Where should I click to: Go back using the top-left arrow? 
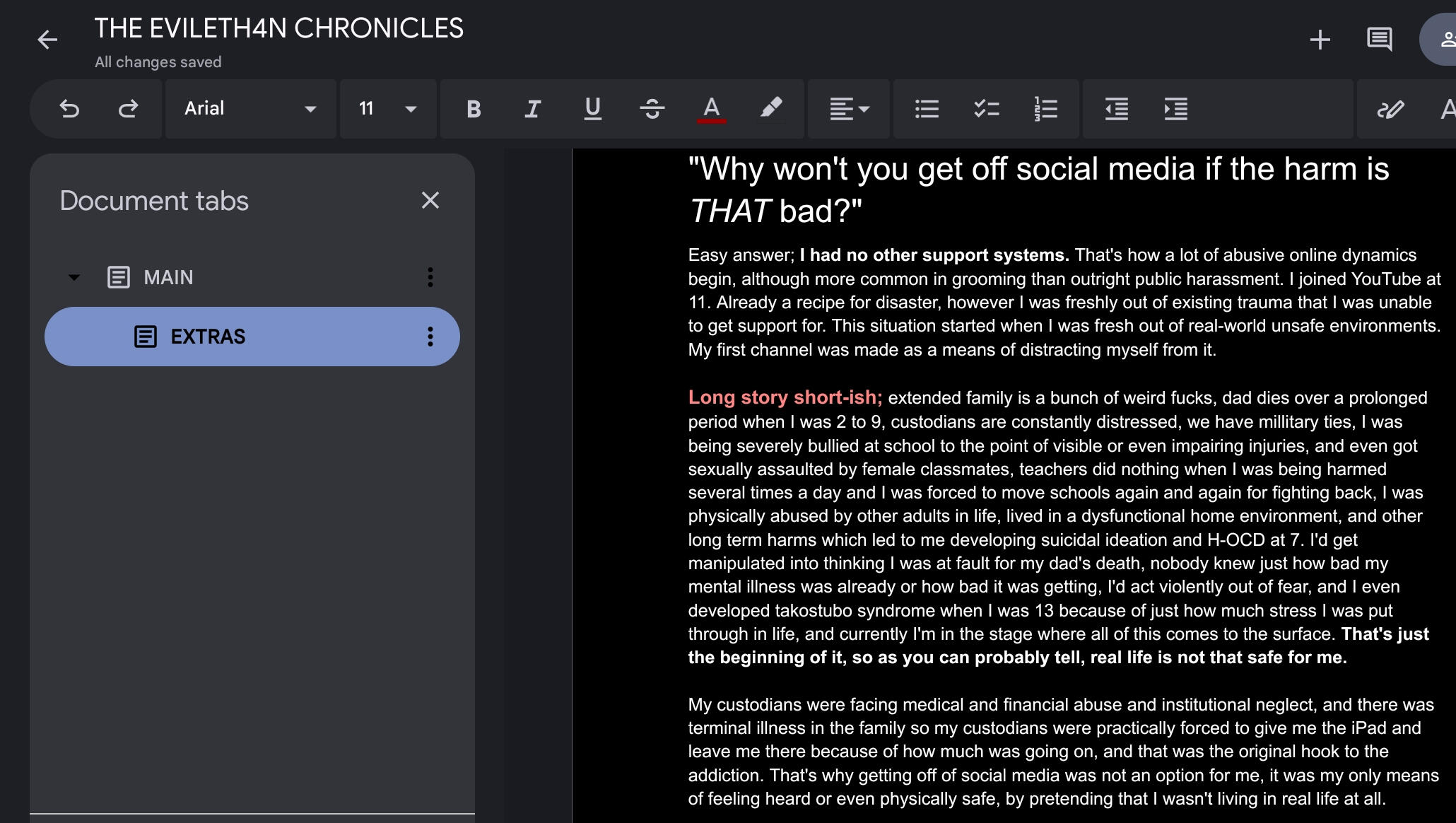click(x=47, y=40)
